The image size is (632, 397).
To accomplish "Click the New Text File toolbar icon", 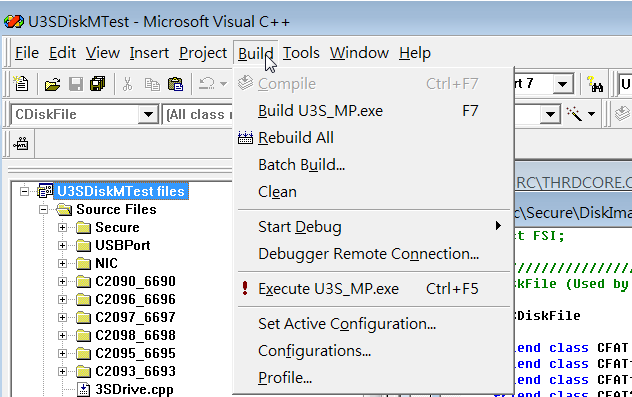I will (21, 84).
